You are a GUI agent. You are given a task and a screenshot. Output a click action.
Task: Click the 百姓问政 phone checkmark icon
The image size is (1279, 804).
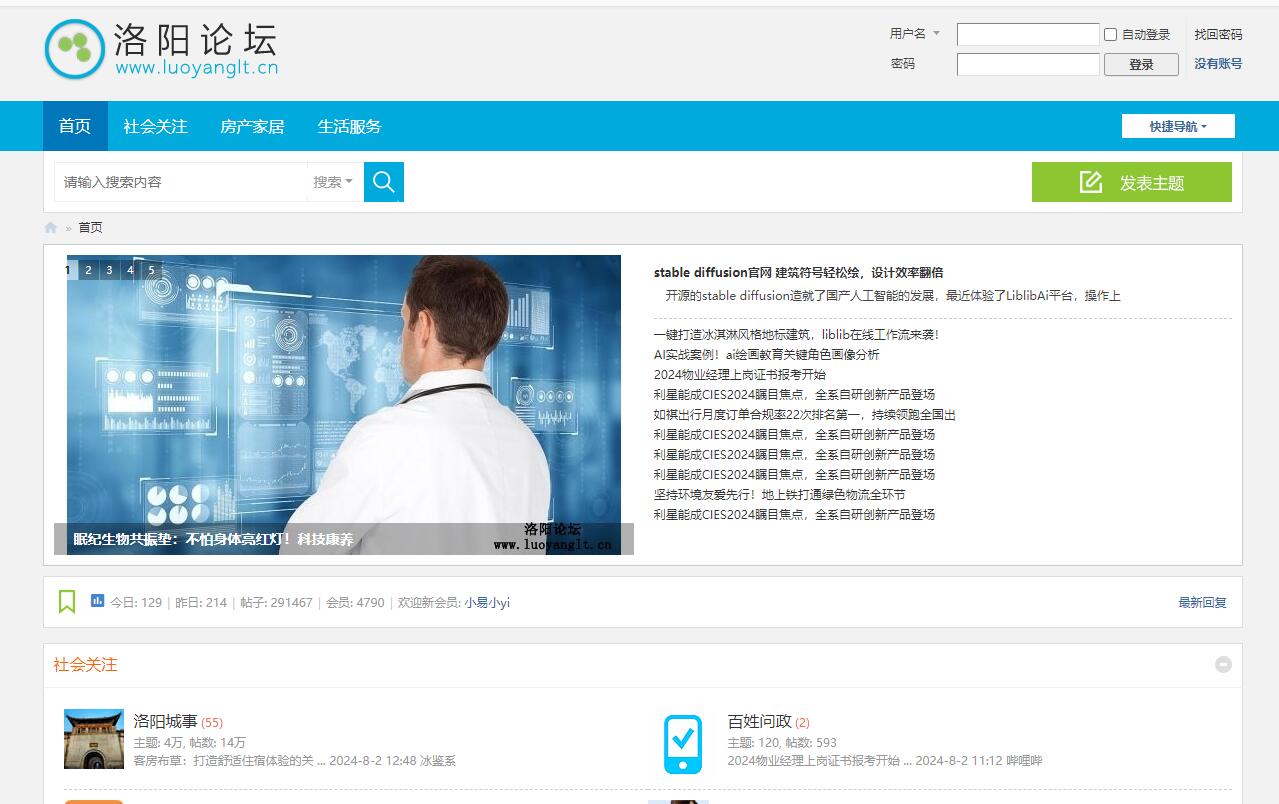tap(683, 744)
